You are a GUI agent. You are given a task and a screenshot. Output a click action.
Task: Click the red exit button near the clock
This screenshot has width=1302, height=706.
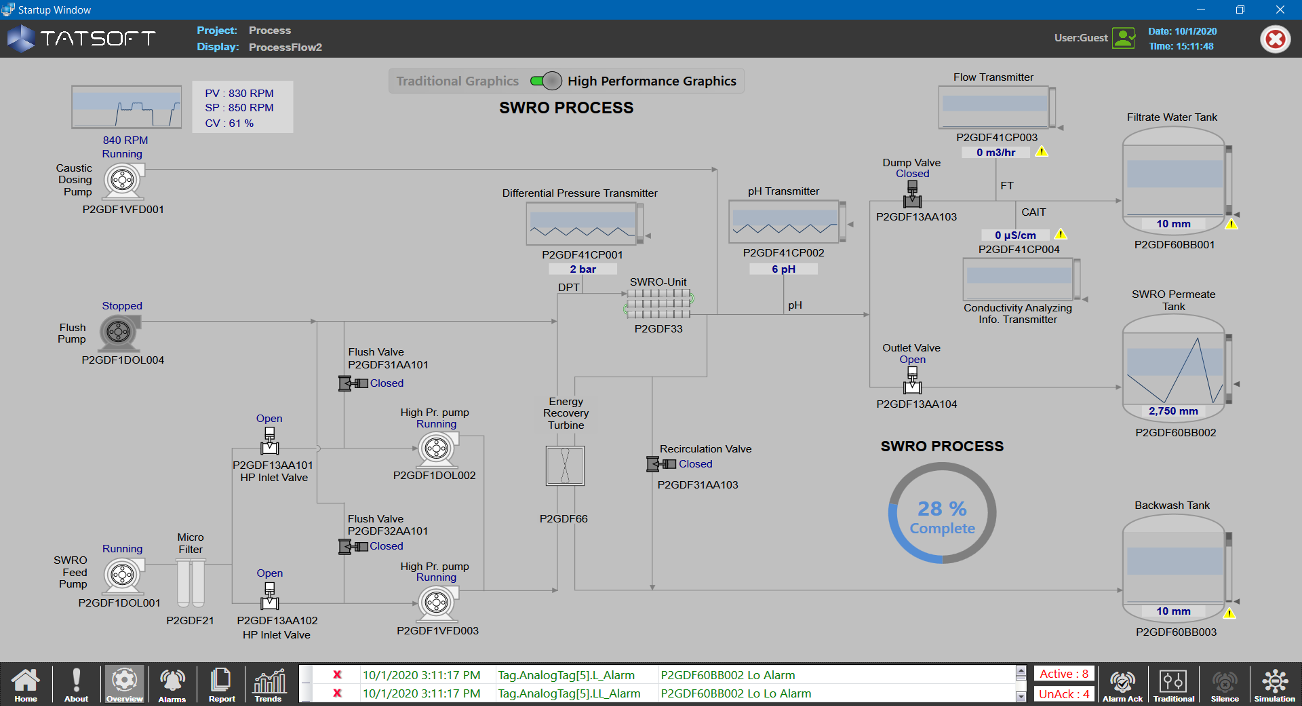tap(1275, 39)
